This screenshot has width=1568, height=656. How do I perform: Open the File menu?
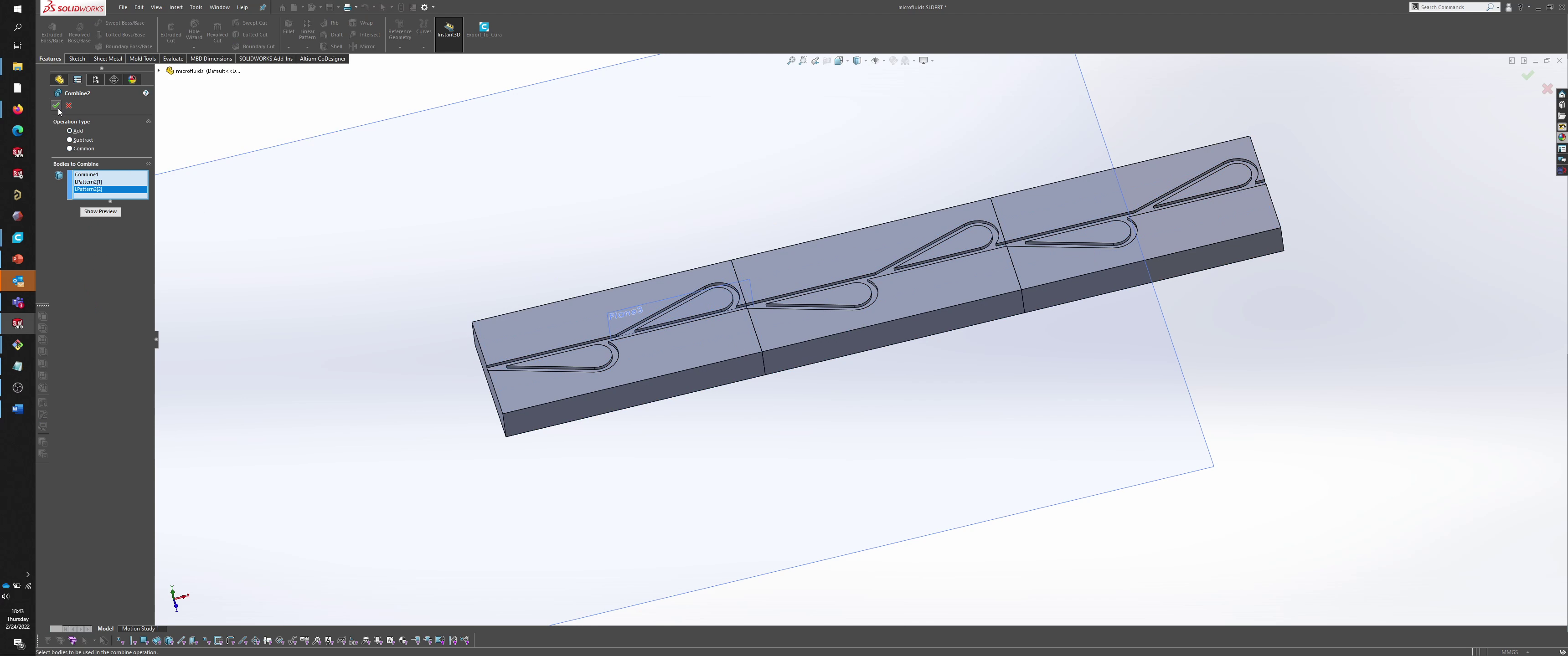[x=123, y=7]
